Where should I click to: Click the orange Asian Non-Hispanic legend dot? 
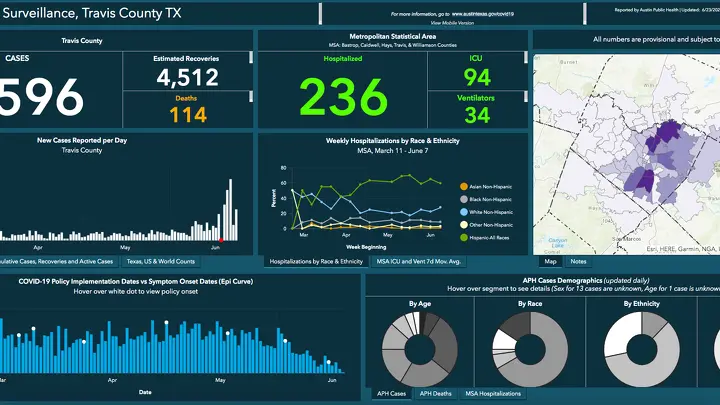point(462,186)
